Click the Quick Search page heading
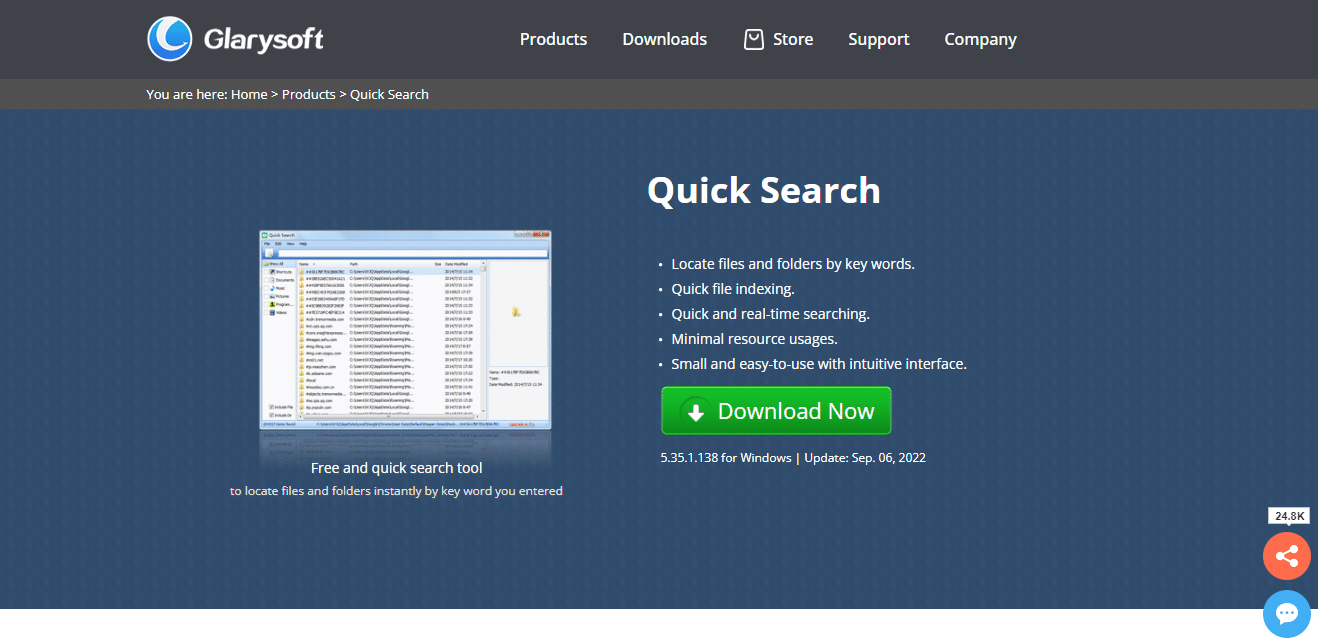This screenshot has width=1318, height=640. pyautogui.click(x=763, y=190)
